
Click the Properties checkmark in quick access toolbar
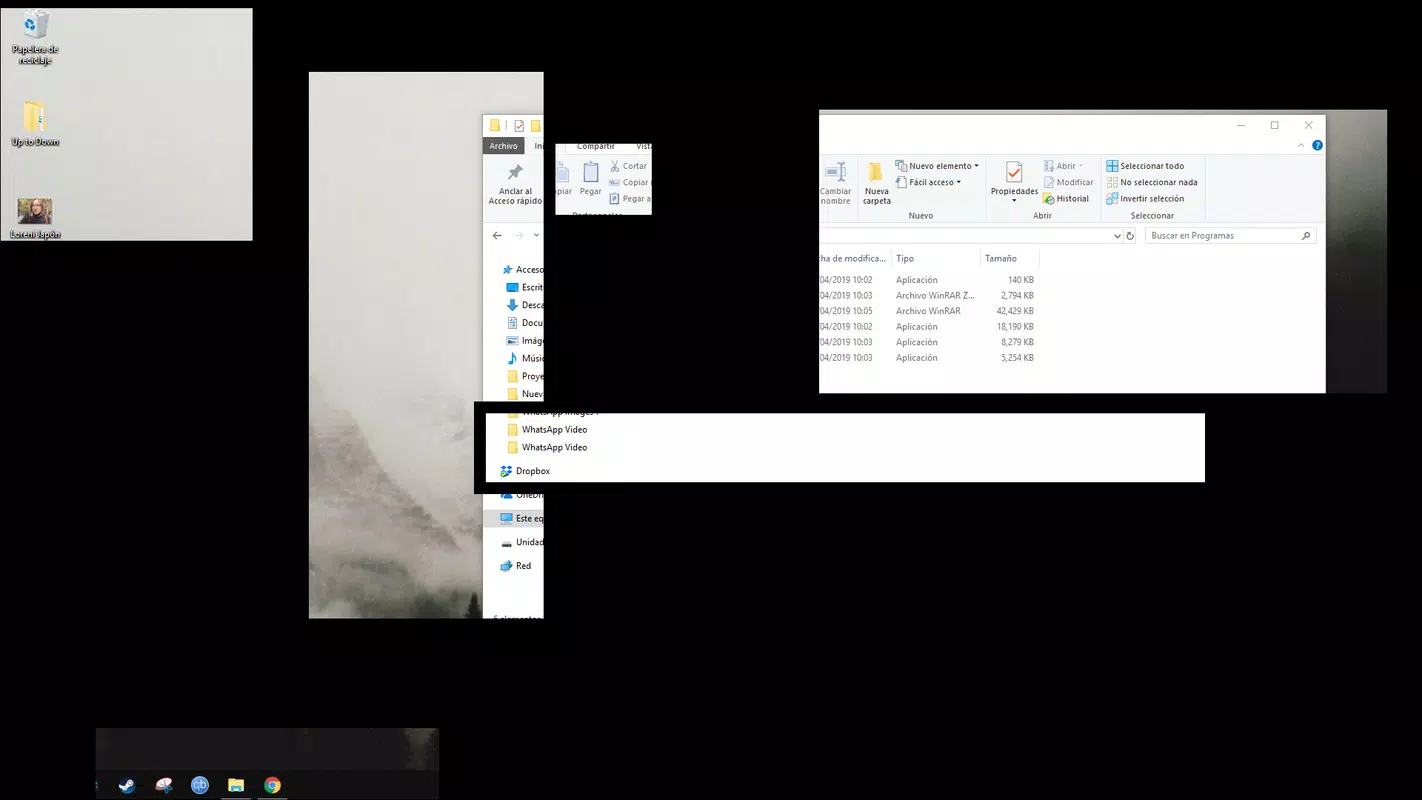519,126
